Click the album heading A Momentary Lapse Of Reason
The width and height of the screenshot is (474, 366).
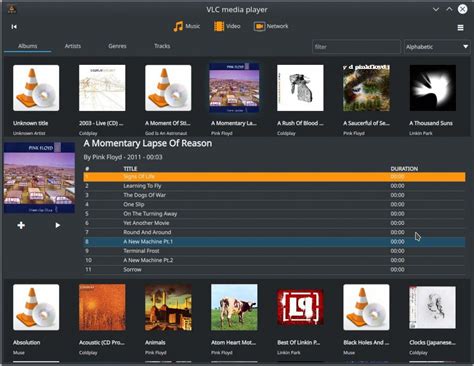click(148, 143)
